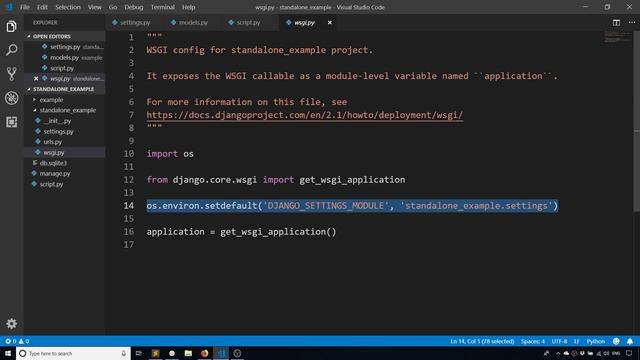Click the code minimap preview
The image size is (640, 360).
617,38
